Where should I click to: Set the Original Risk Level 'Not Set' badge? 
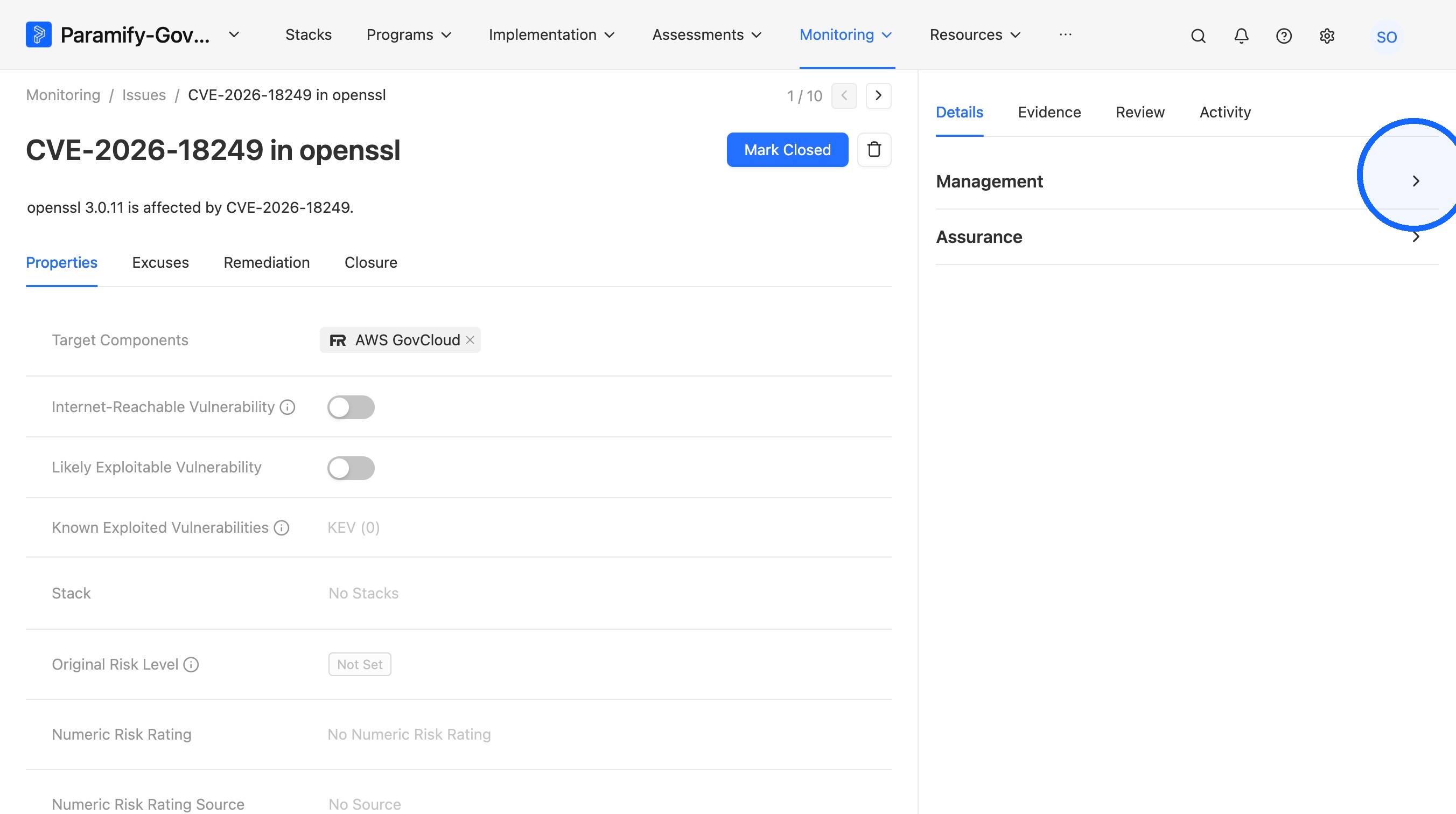coord(360,665)
